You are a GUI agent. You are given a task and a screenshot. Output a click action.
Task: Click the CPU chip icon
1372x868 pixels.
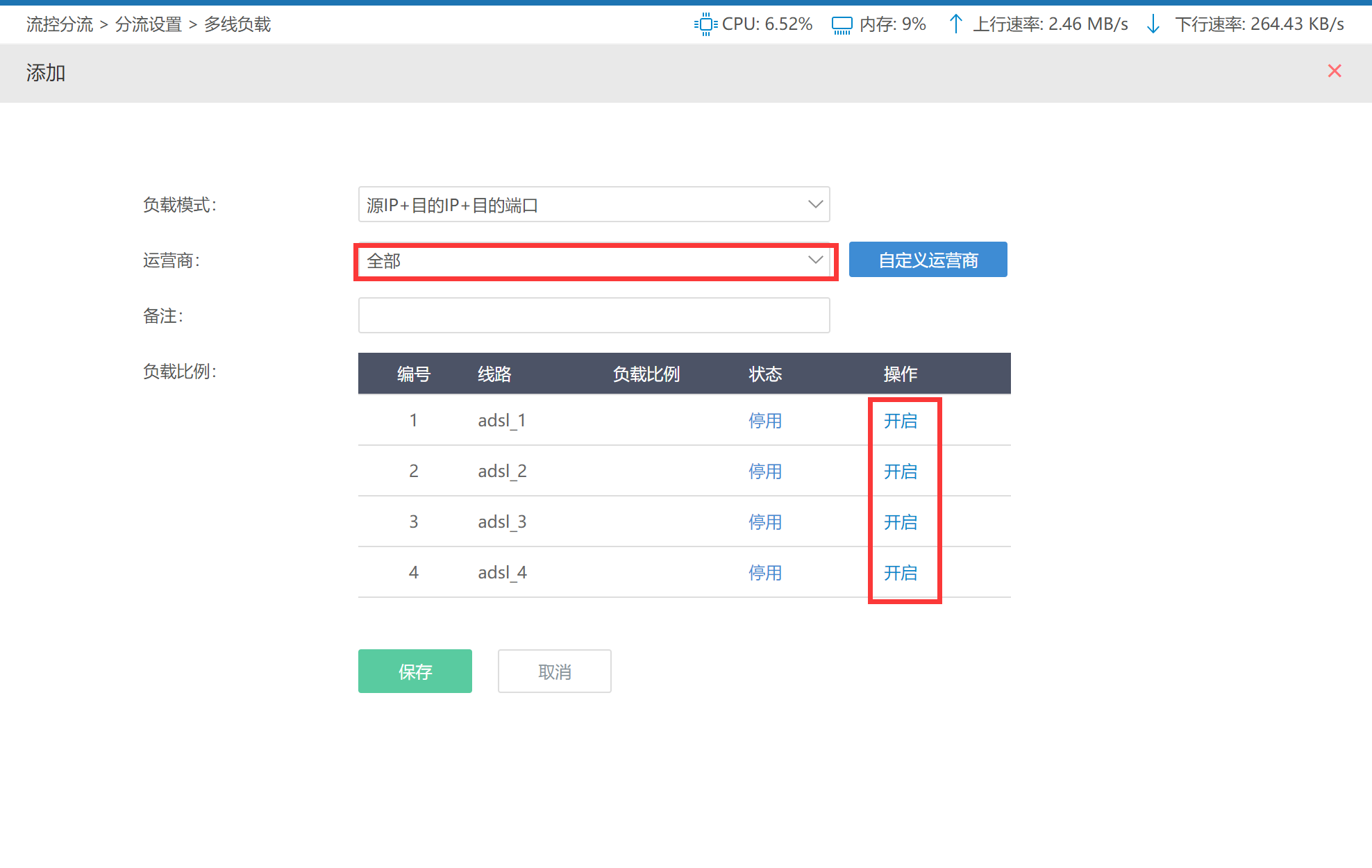[705, 24]
